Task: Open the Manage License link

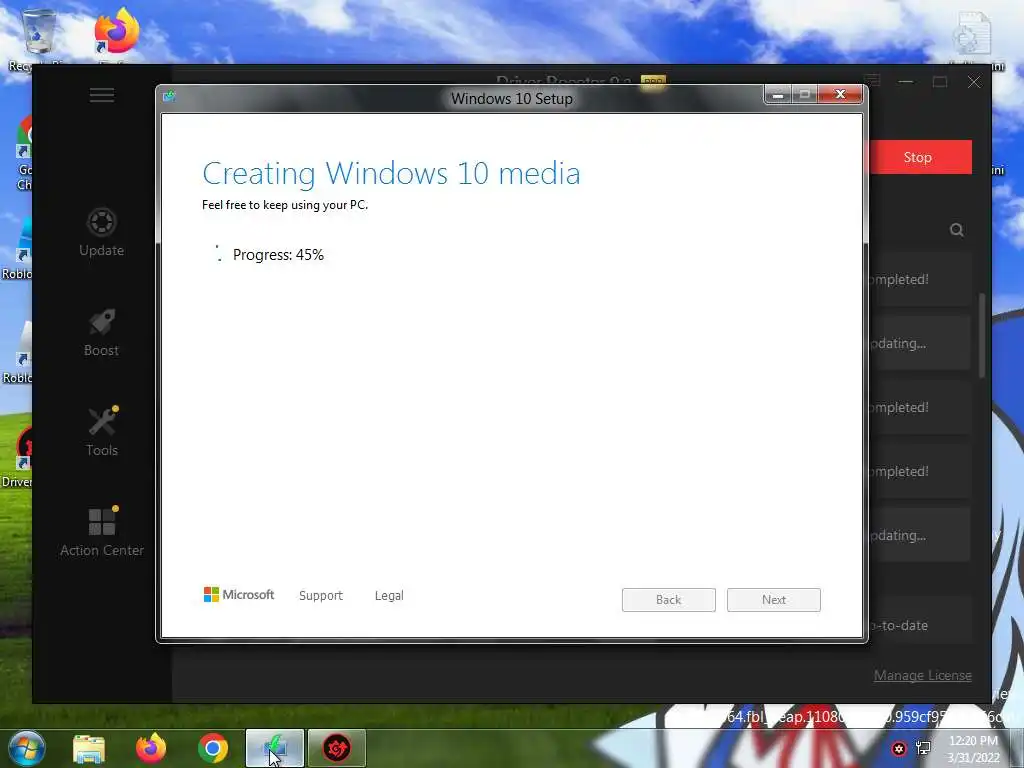Action: [923, 675]
